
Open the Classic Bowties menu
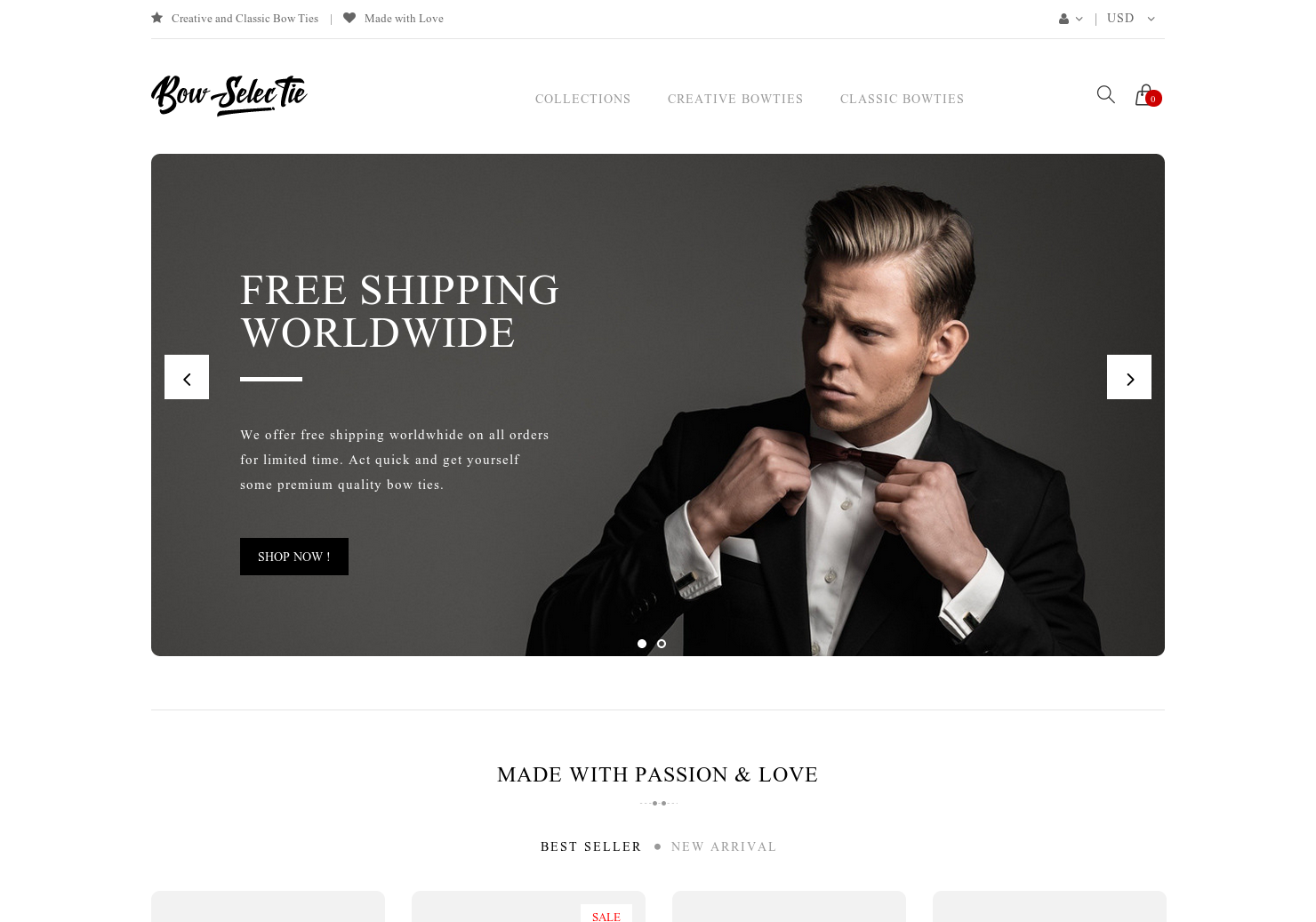coord(902,99)
